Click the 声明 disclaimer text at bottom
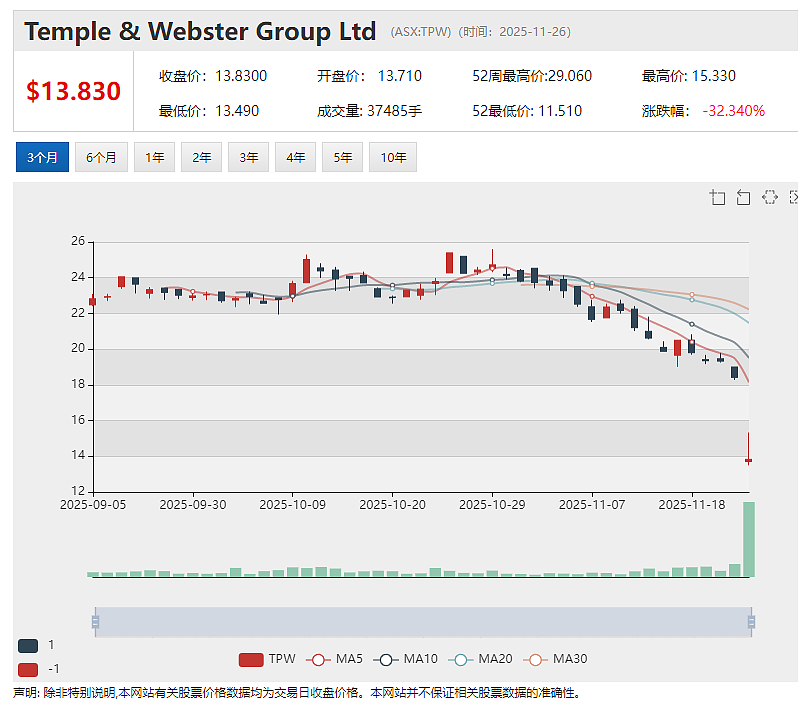811x707 pixels. point(298,693)
